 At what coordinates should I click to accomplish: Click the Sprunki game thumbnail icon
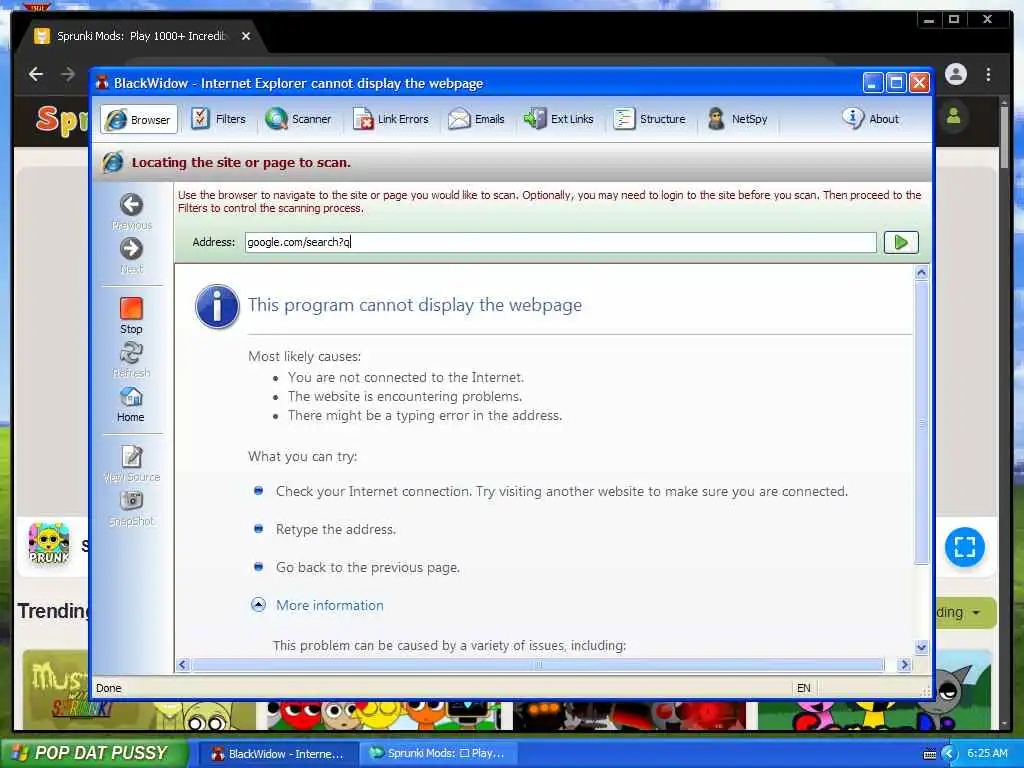click(49, 543)
